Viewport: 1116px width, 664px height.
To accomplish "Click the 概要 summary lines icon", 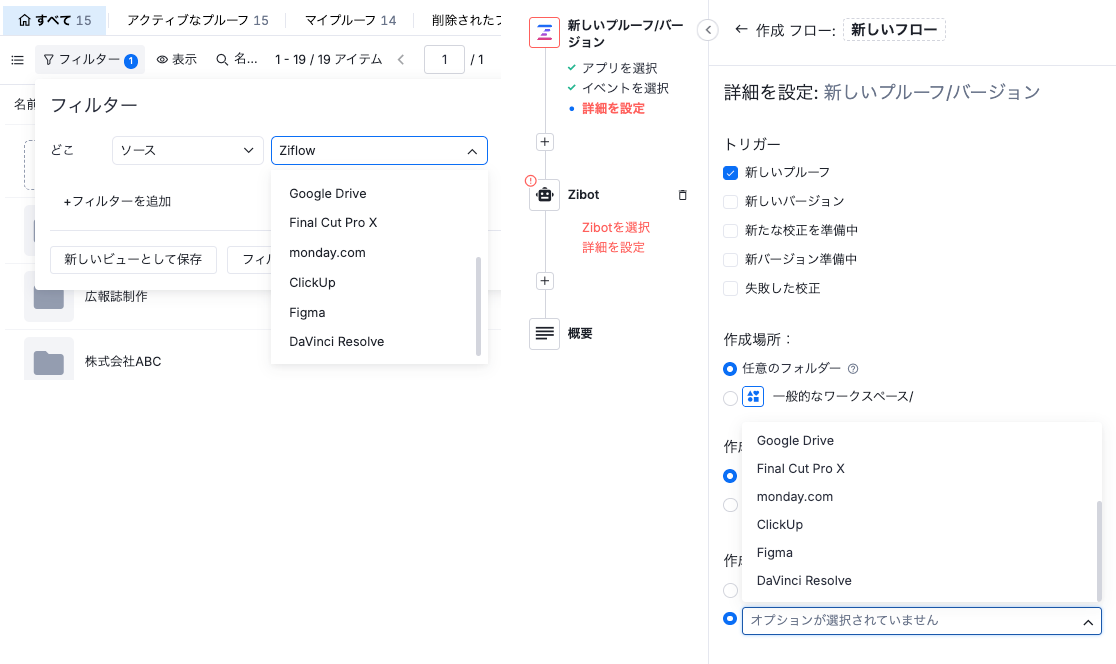I will [544, 333].
